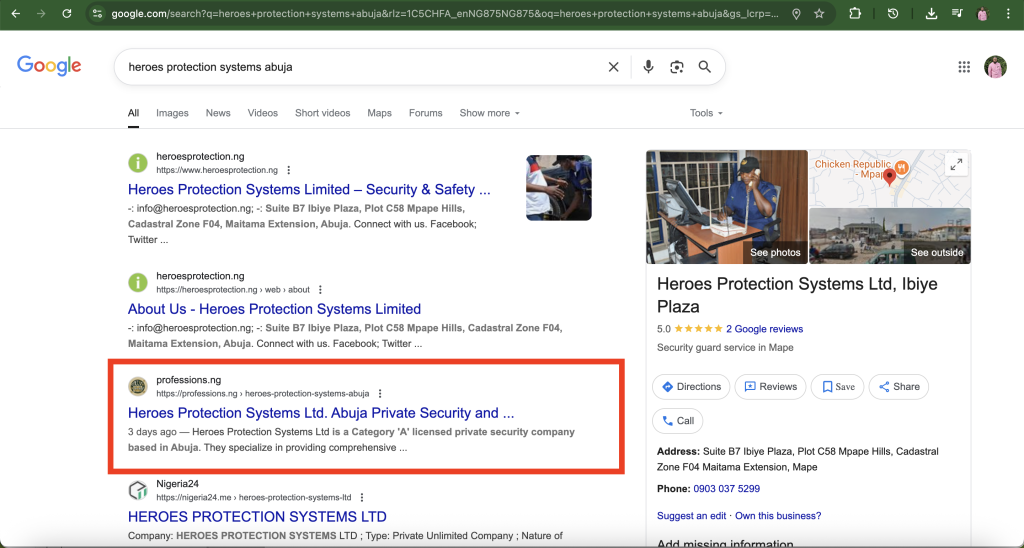This screenshot has height=548, width=1024.
Task: Go back using browser back arrow
Action: 16,13
